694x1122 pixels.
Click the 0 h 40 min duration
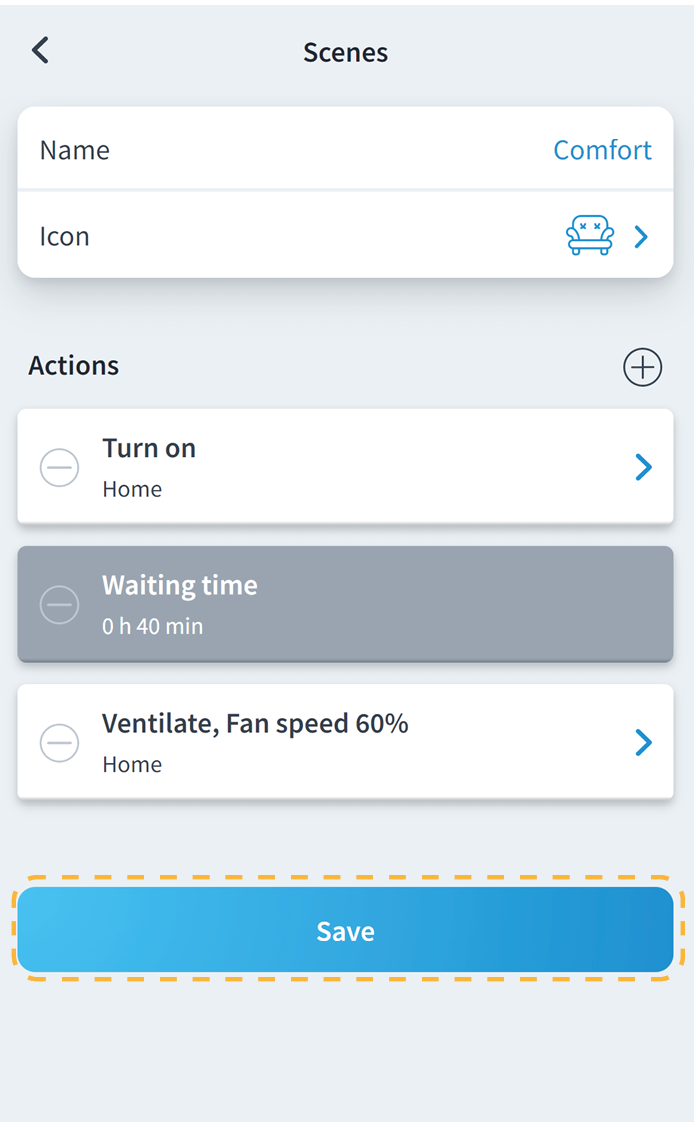tap(152, 627)
